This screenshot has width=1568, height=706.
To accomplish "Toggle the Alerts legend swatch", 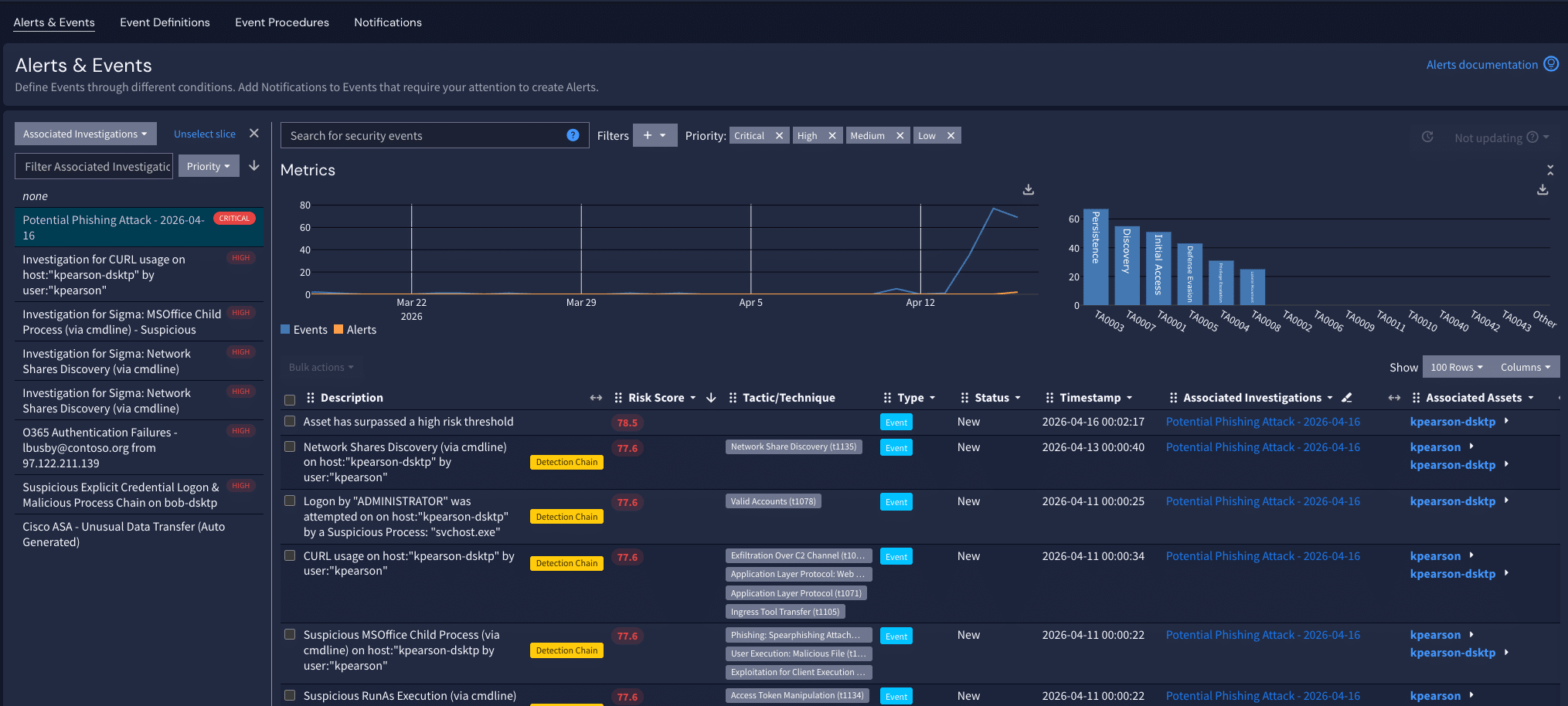I will (x=338, y=329).
